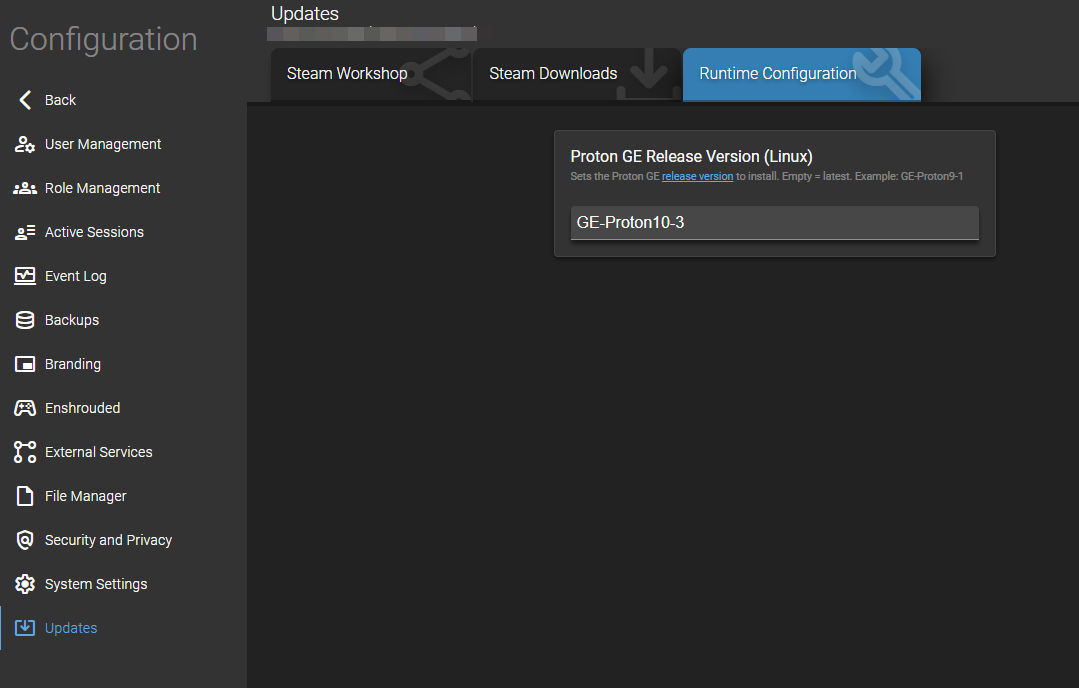Click the Role Management people icon
The width and height of the screenshot is (1079, 688).
pos(25,188)
